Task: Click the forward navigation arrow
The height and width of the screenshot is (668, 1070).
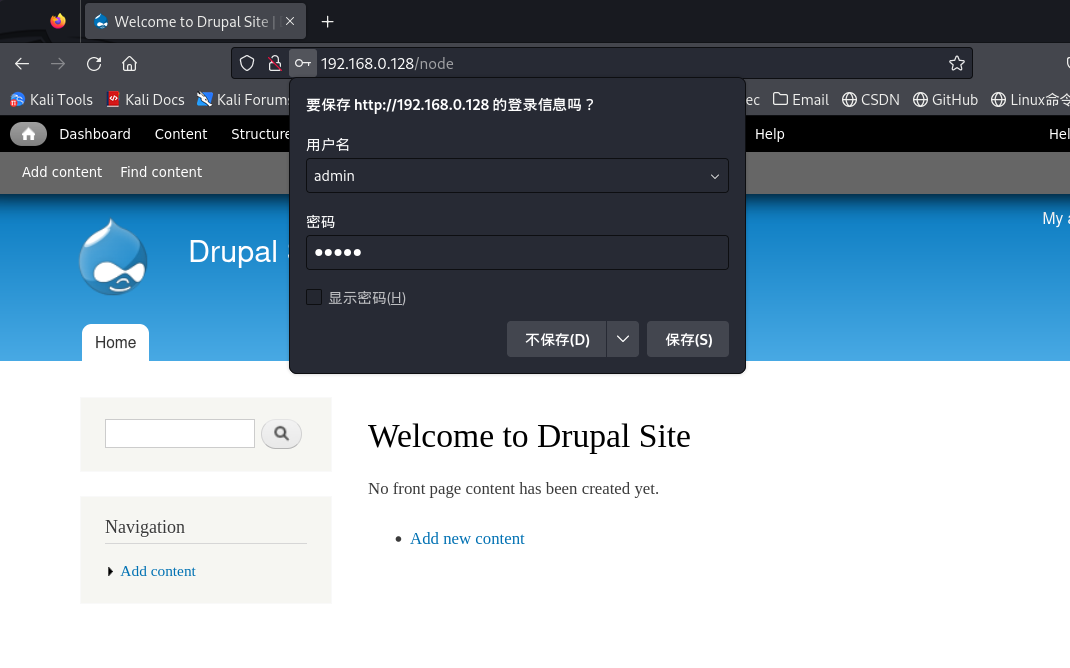Action: (x=58, y=63)
